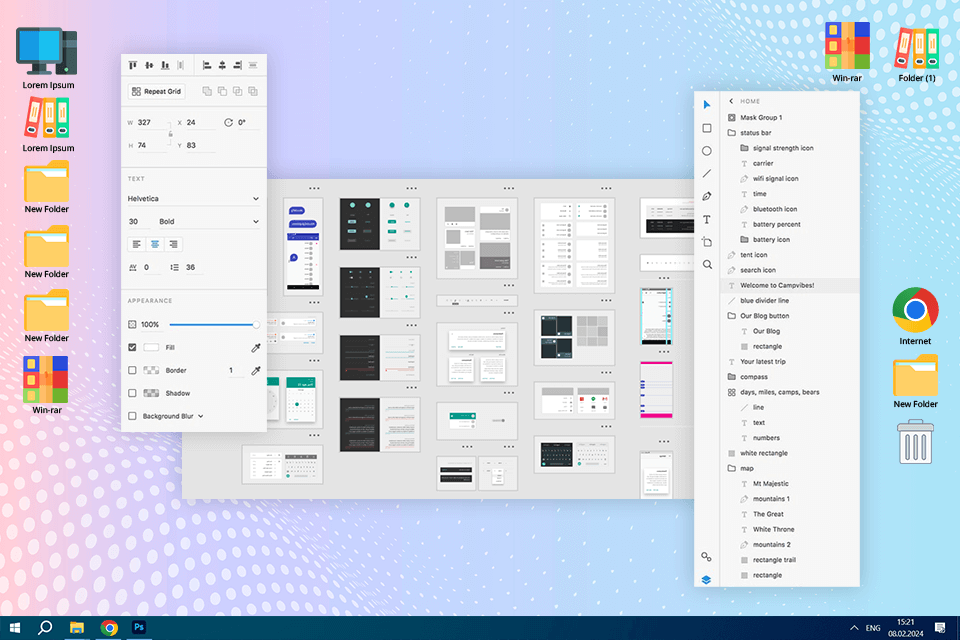Select the blue divider line layer
Image resolution: width=960 pixels, height=640 pixels.
(790, 301)
